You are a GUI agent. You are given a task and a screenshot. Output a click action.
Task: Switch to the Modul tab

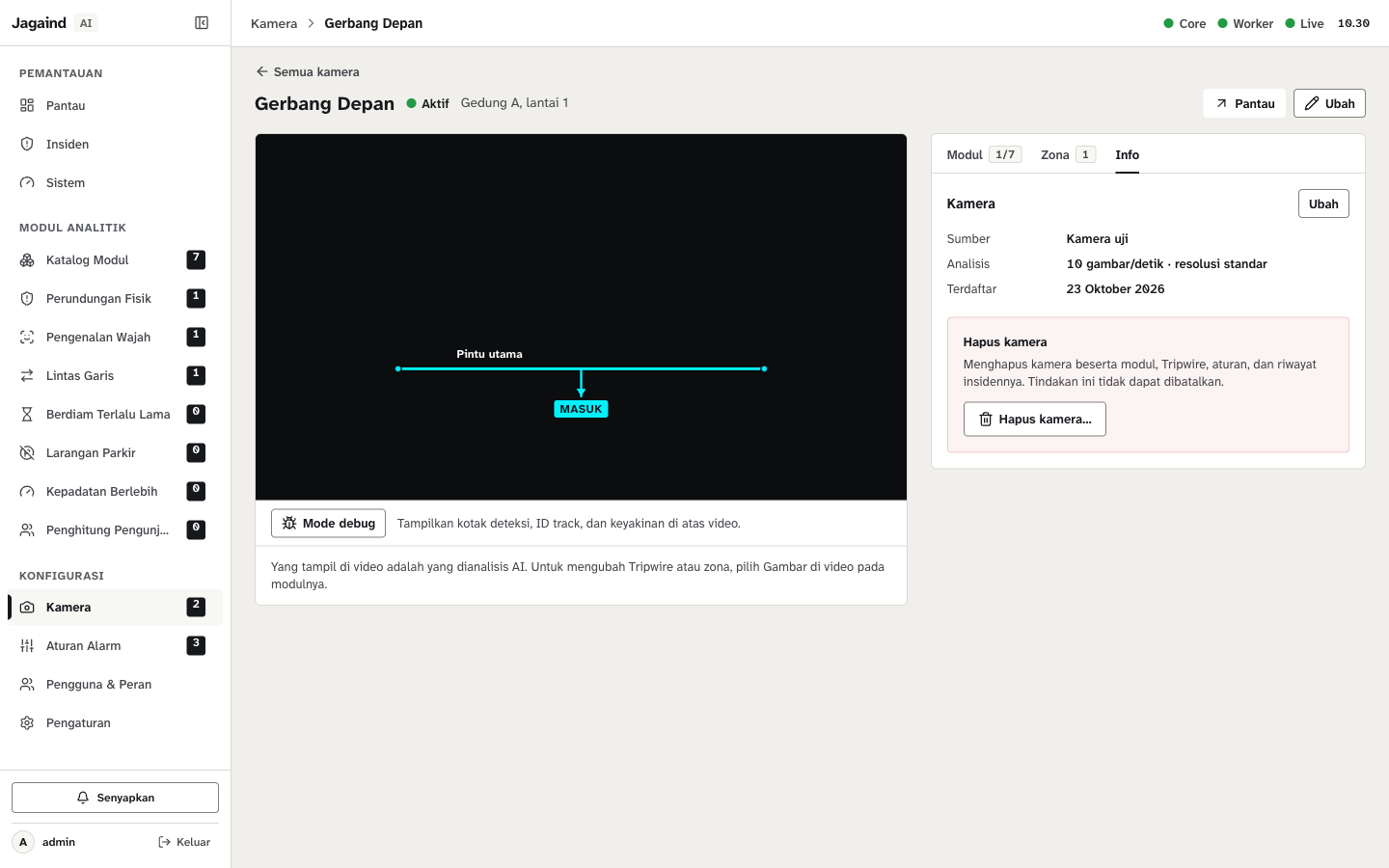[x=983, y=154]
